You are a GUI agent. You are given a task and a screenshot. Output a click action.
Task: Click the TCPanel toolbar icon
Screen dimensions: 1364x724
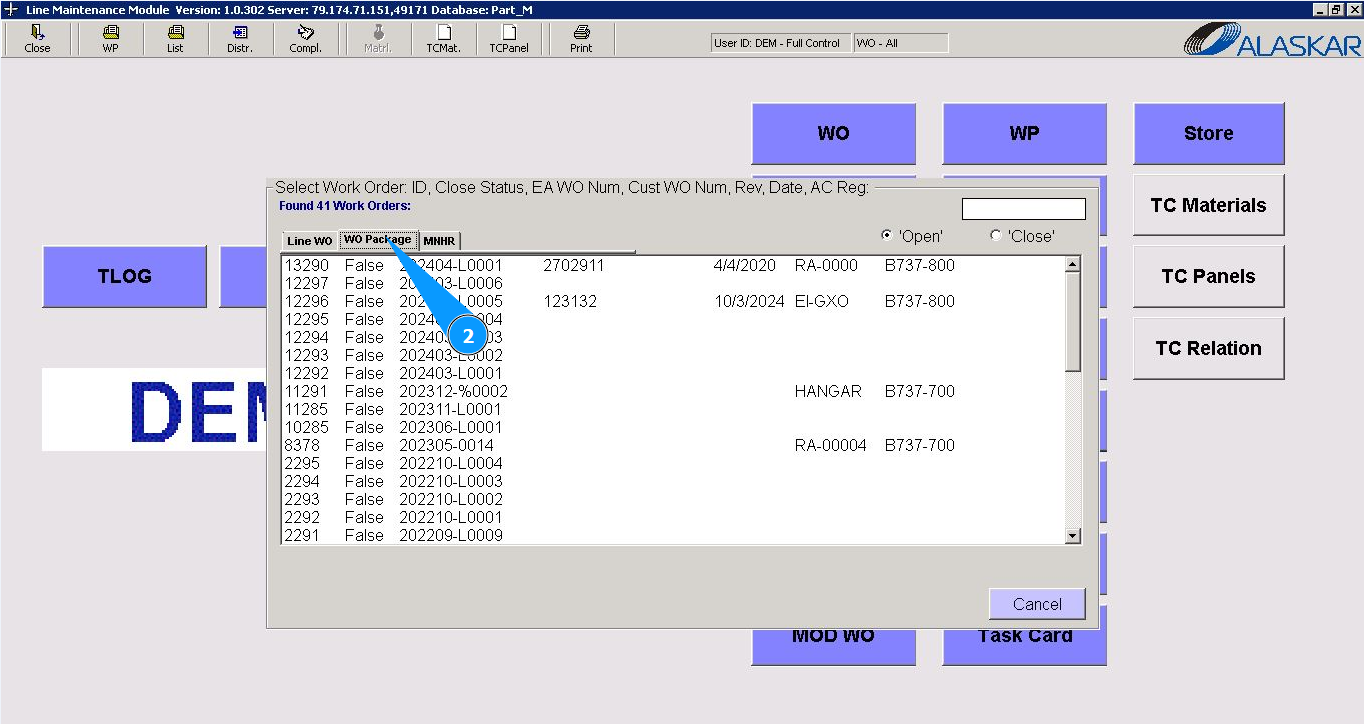[x=508, y=38]
